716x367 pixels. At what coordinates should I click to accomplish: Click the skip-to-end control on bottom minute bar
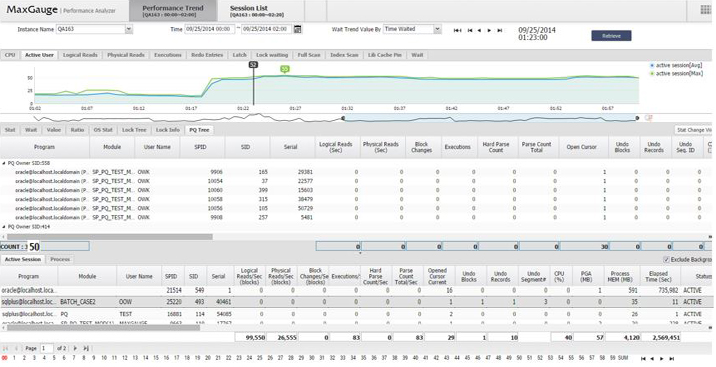pyautogui.click(x=673, y=359)
